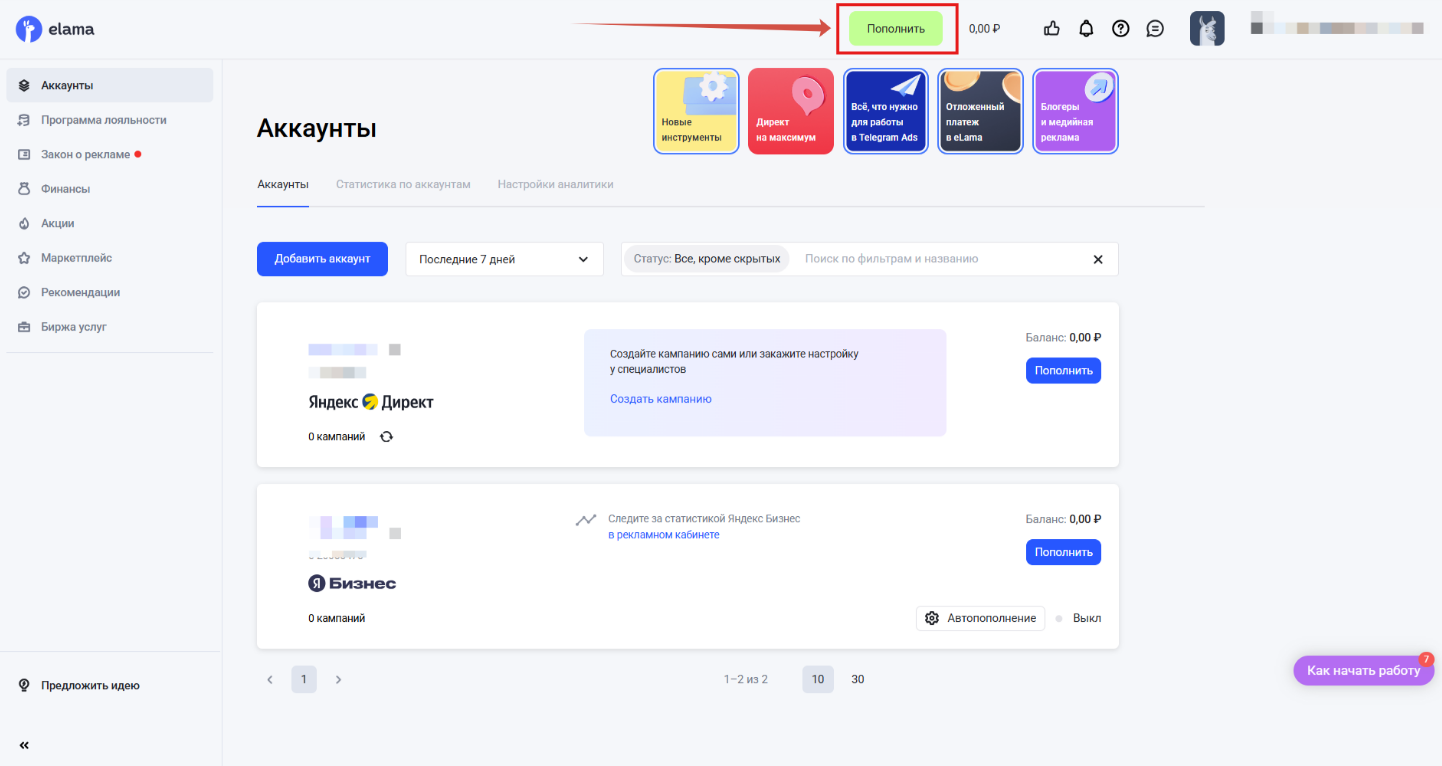Open the help question mark icon
1442x766 pixels.
(x=1120, y=28)
